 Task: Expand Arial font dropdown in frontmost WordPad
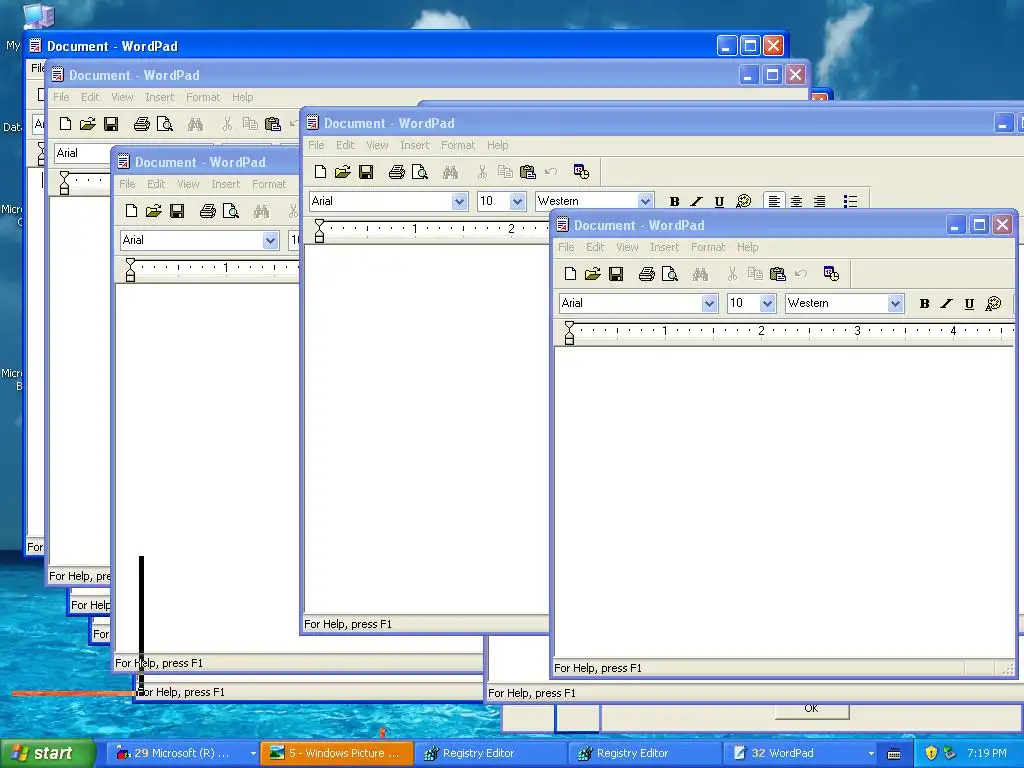(709, 303)
